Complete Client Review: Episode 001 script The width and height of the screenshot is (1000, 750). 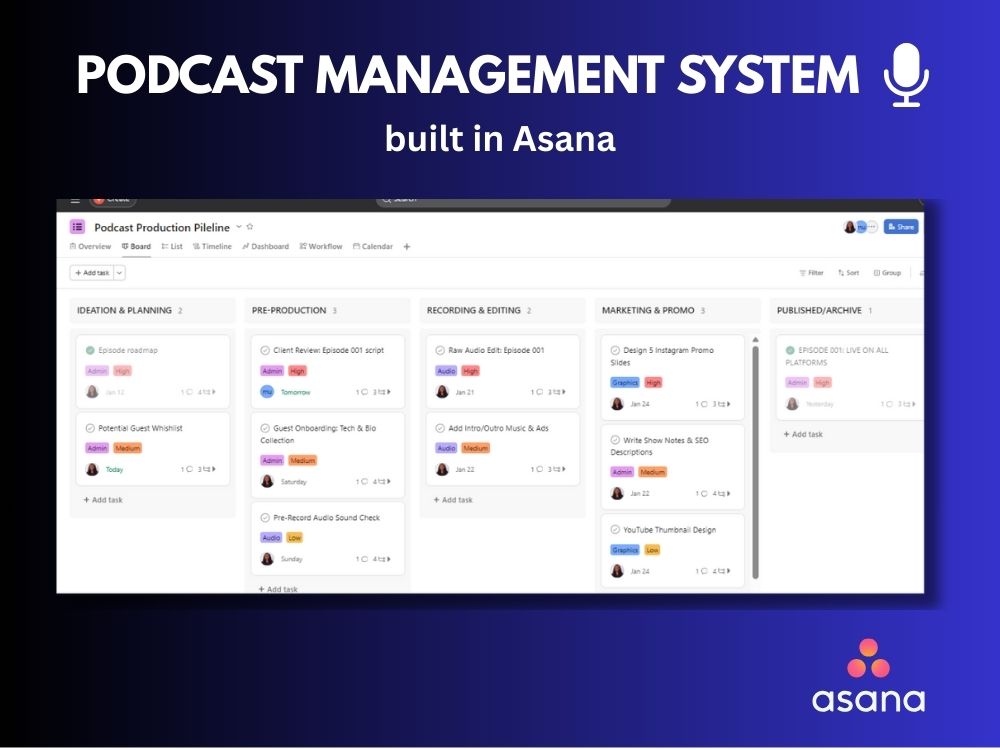[265, 350]
